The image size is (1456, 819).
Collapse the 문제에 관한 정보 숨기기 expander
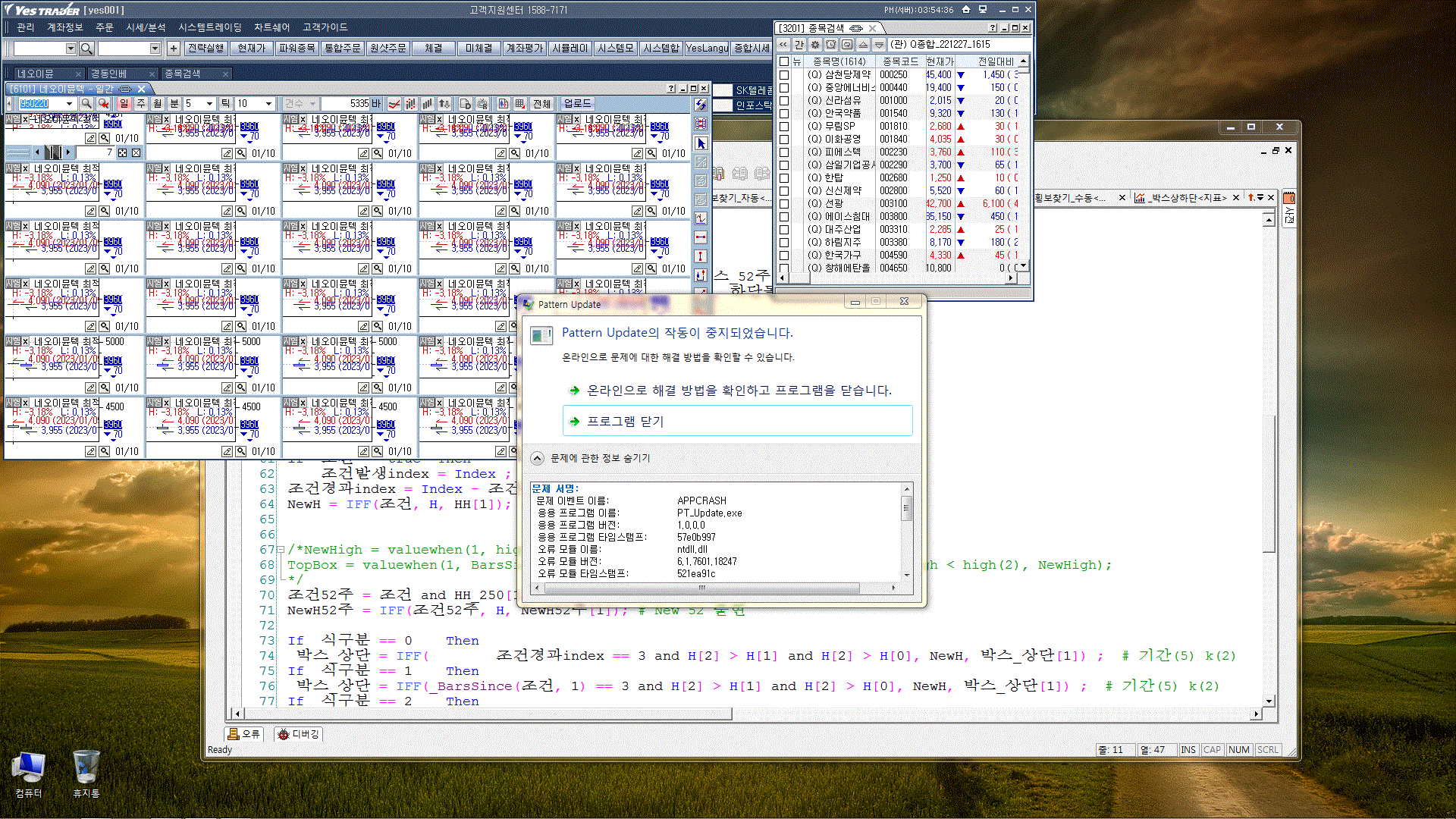point(537,458)
